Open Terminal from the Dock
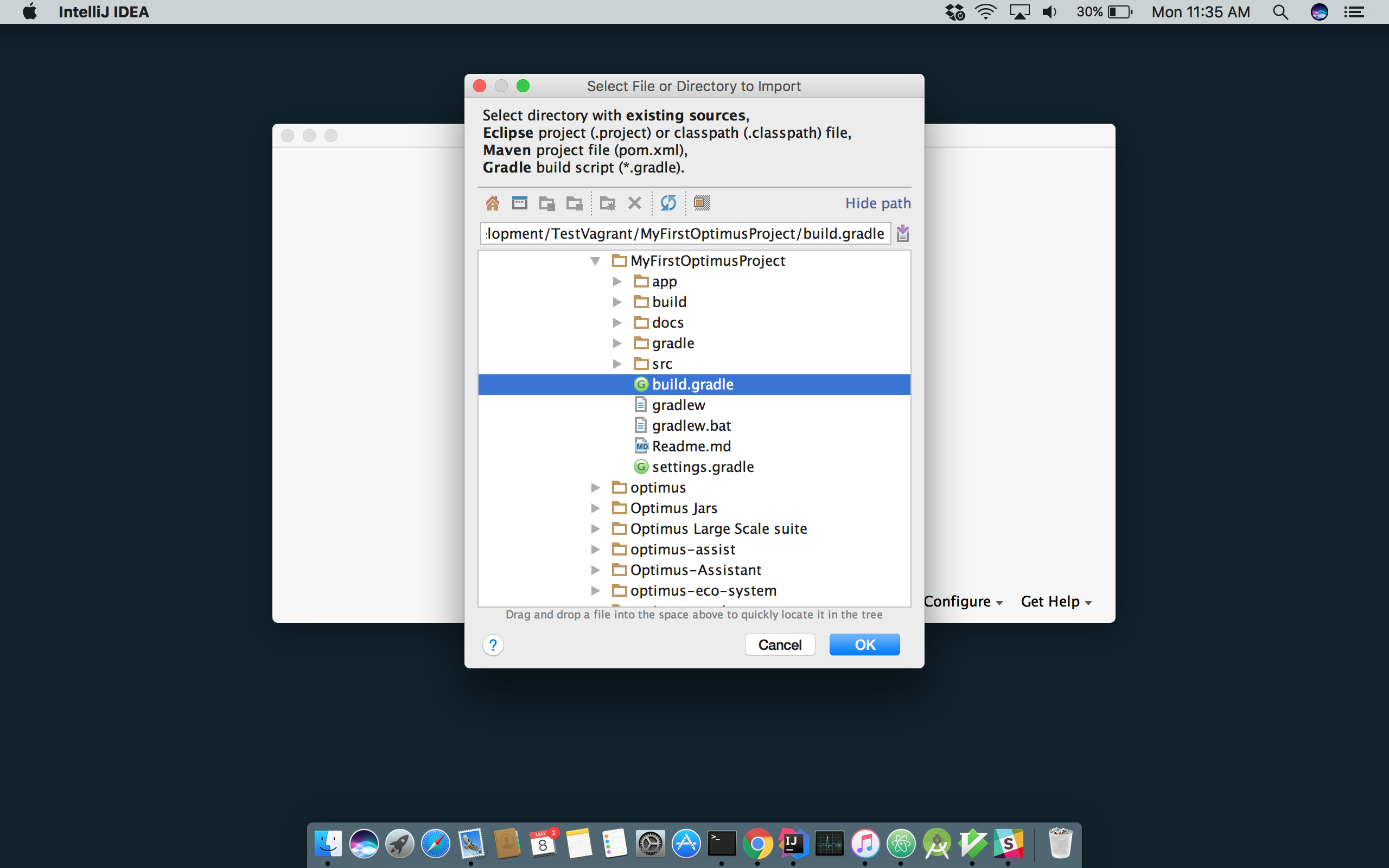This screenshot has height=868, width=1389. tap(722, 844)
